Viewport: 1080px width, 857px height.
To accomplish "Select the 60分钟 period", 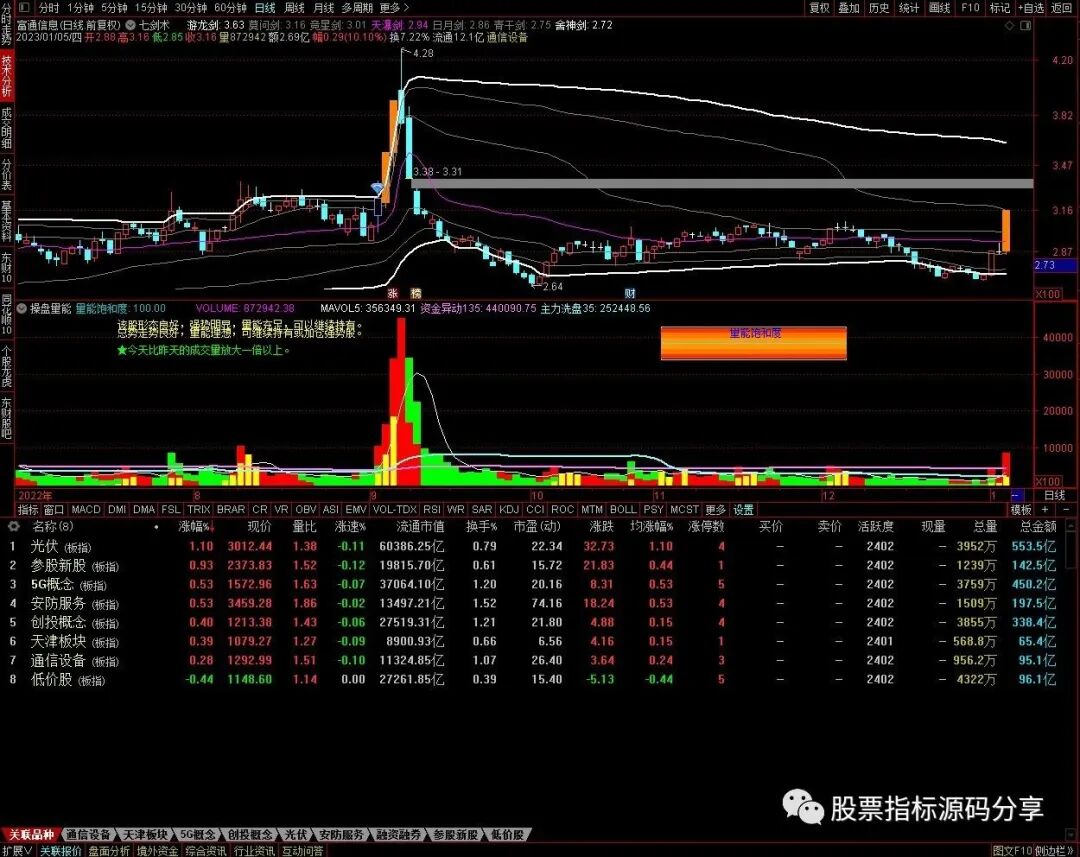I will [230, 8].
